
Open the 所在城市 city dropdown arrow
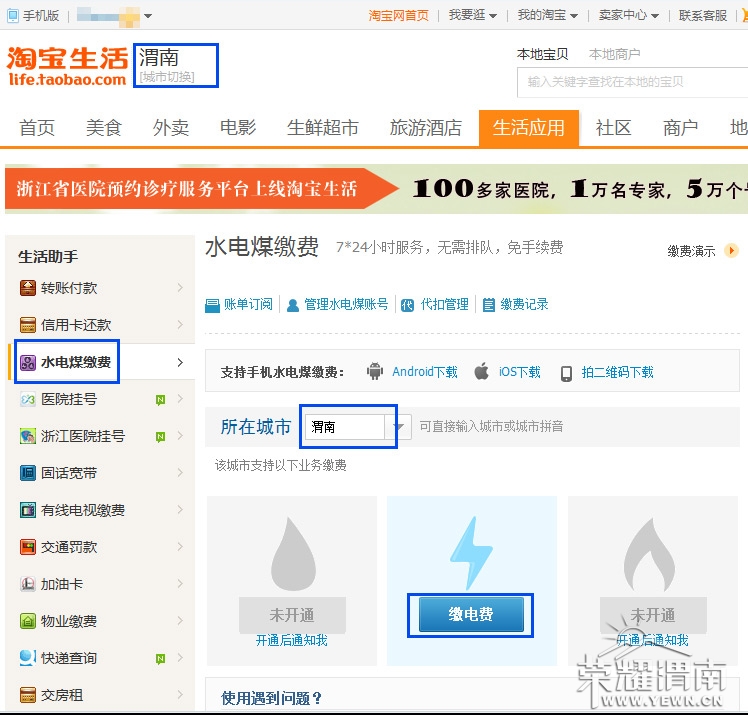point(398,427)
